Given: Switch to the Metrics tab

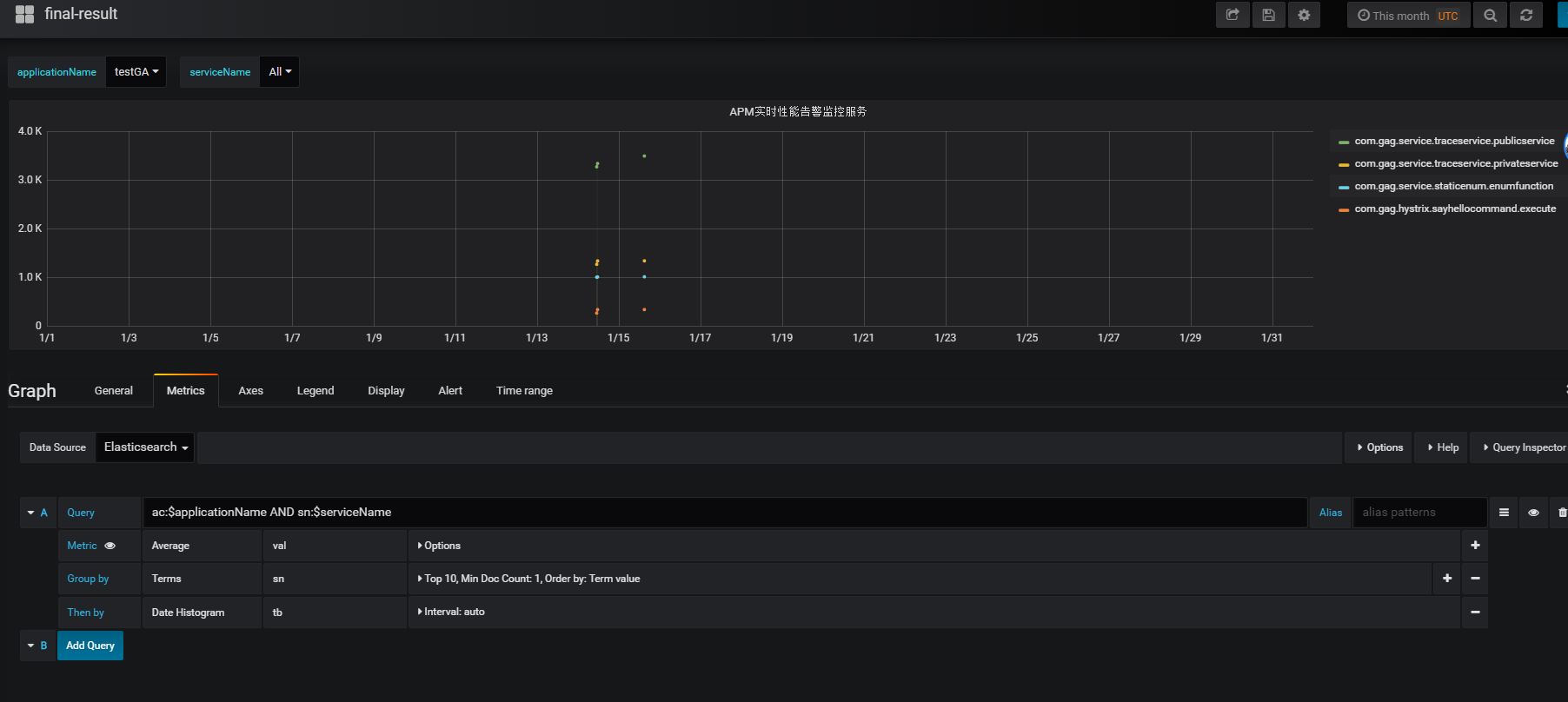Looking at the screenshot, I should pyautogui.click(x=186, y=391).
